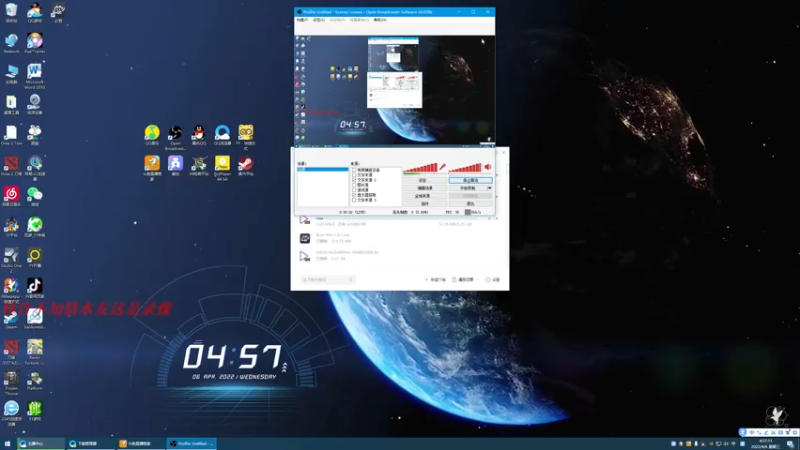Open the red Dota 2 desktop icon
Image resolution: width=800 pixels, height=450 pixels.
[x=11, y=166]
